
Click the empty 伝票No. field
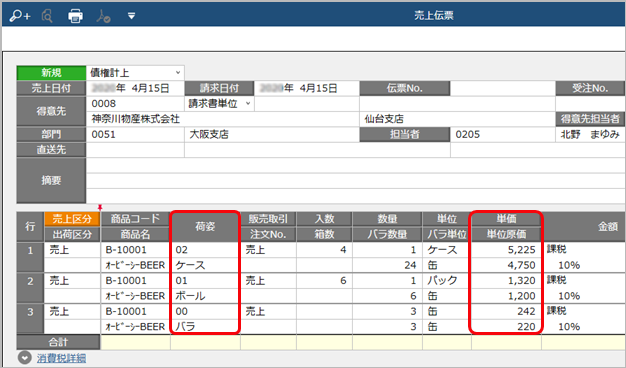click(x=502, y=88)
